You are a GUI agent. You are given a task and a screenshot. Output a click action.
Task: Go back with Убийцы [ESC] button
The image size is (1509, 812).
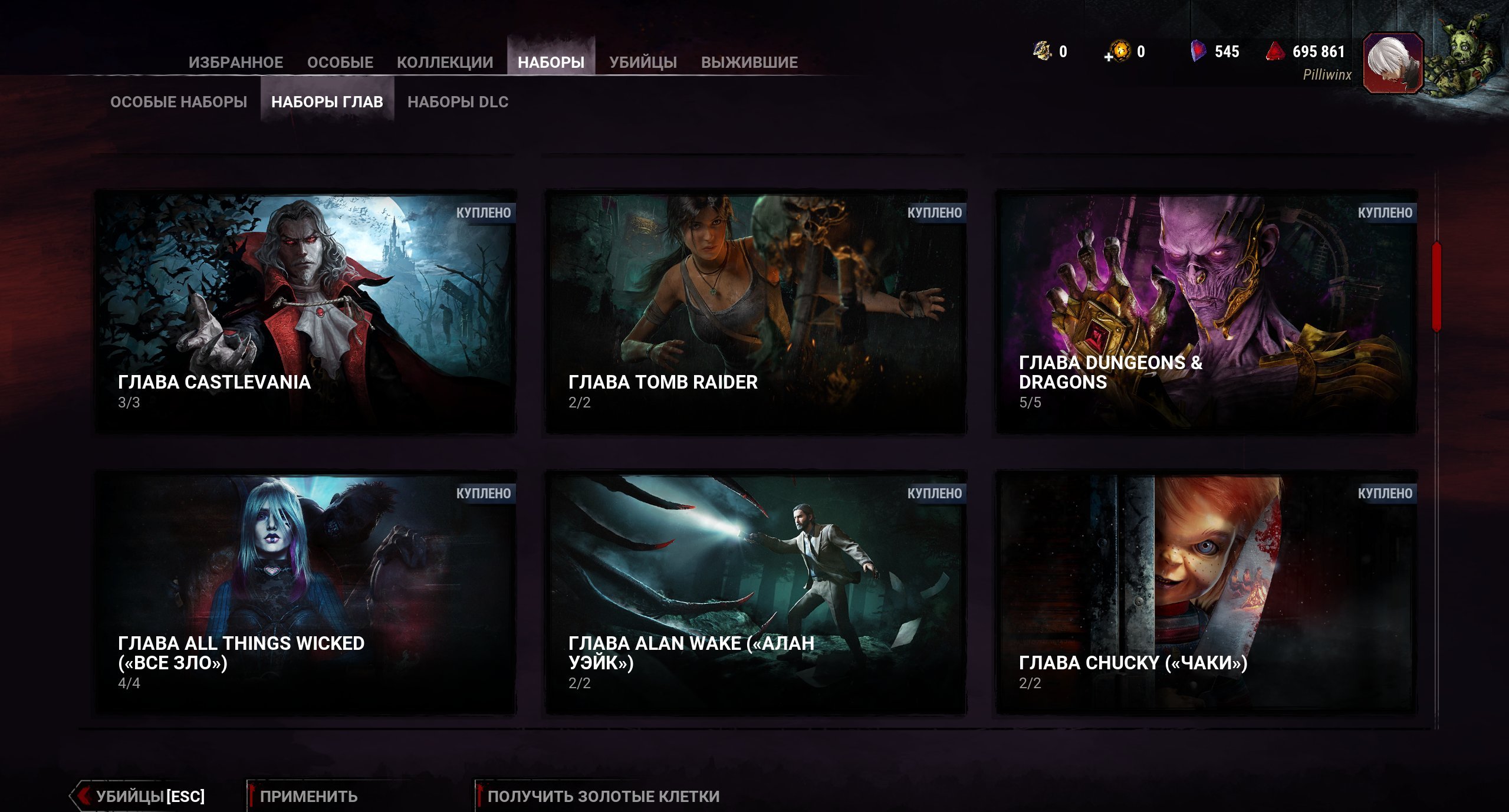tap(150, 796)
